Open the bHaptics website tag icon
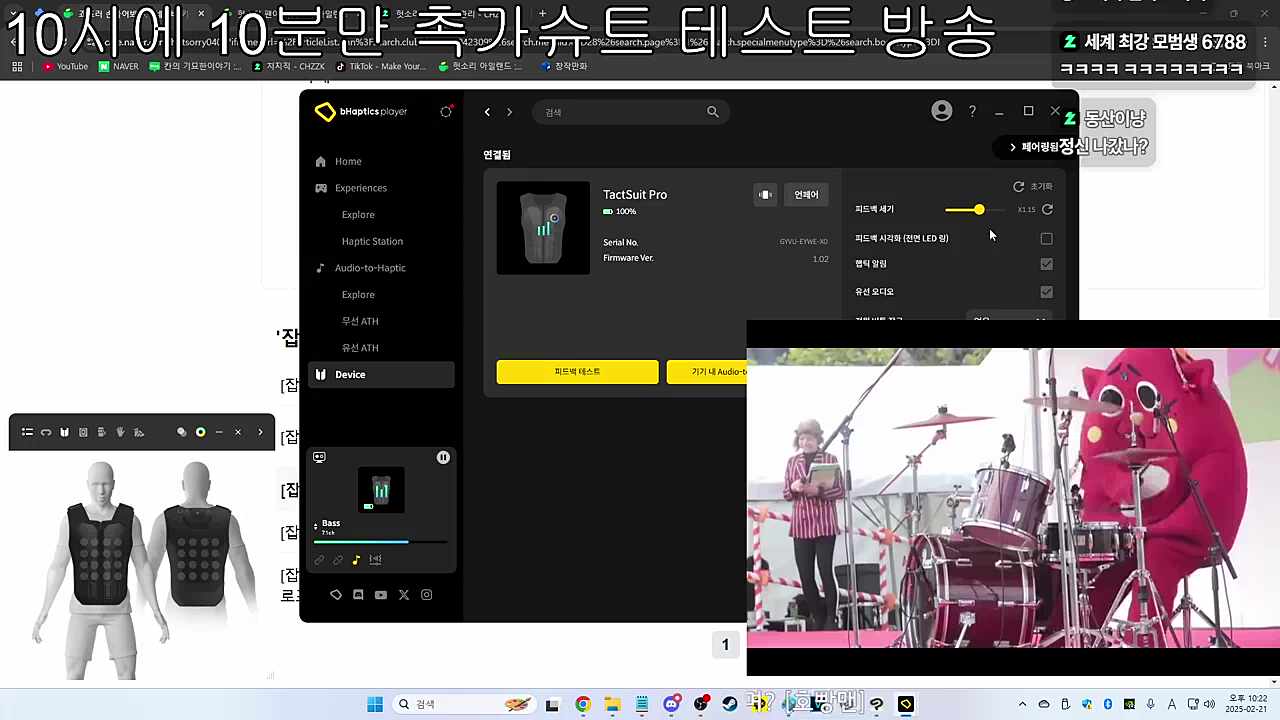1280x720 pixels. (336, 595)
